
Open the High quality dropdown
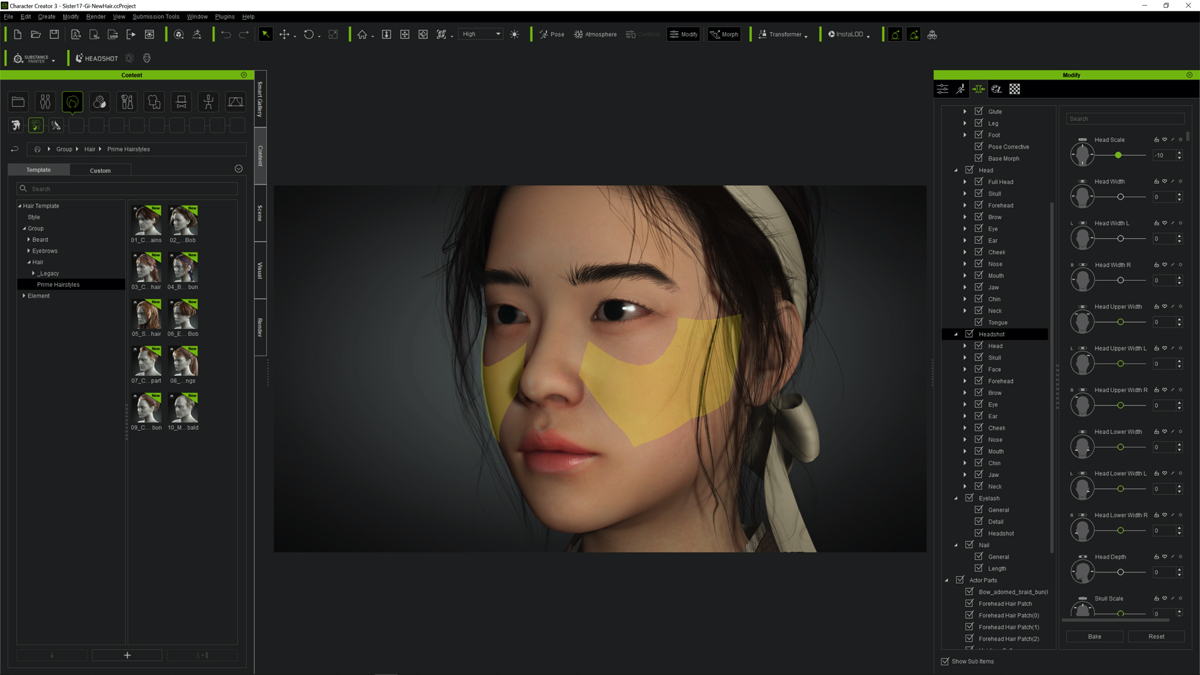point(481,34)
